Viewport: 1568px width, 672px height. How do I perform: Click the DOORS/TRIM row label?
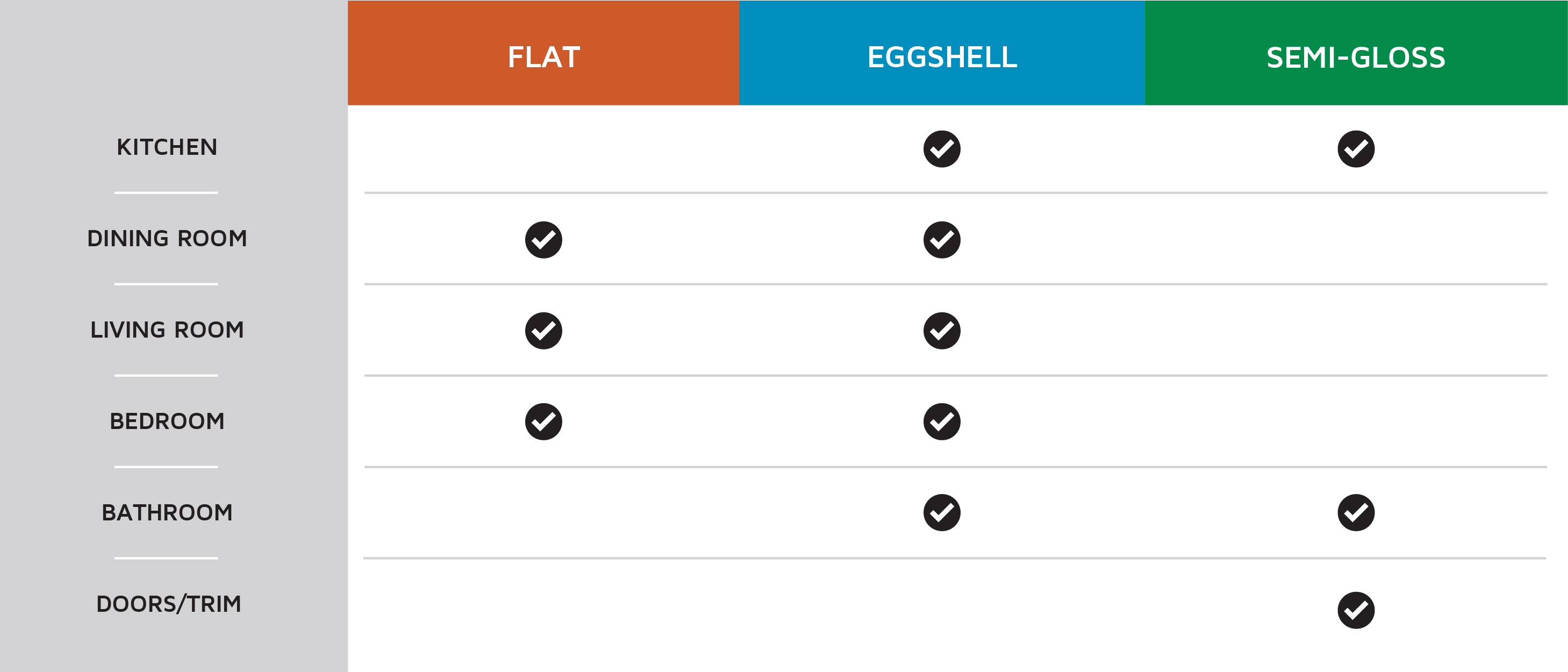tap(169, 604)
